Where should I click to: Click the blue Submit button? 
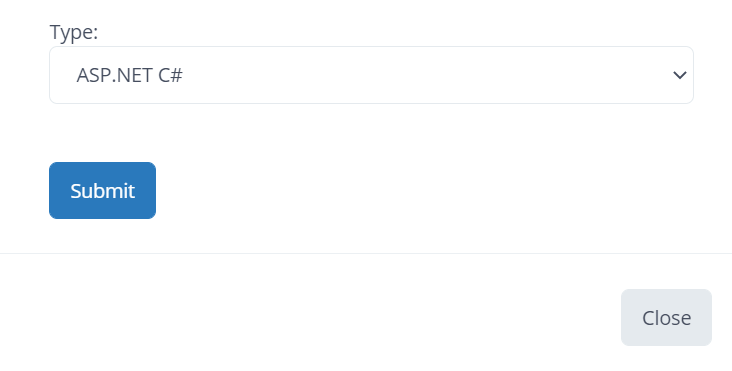tap(102, 190)
